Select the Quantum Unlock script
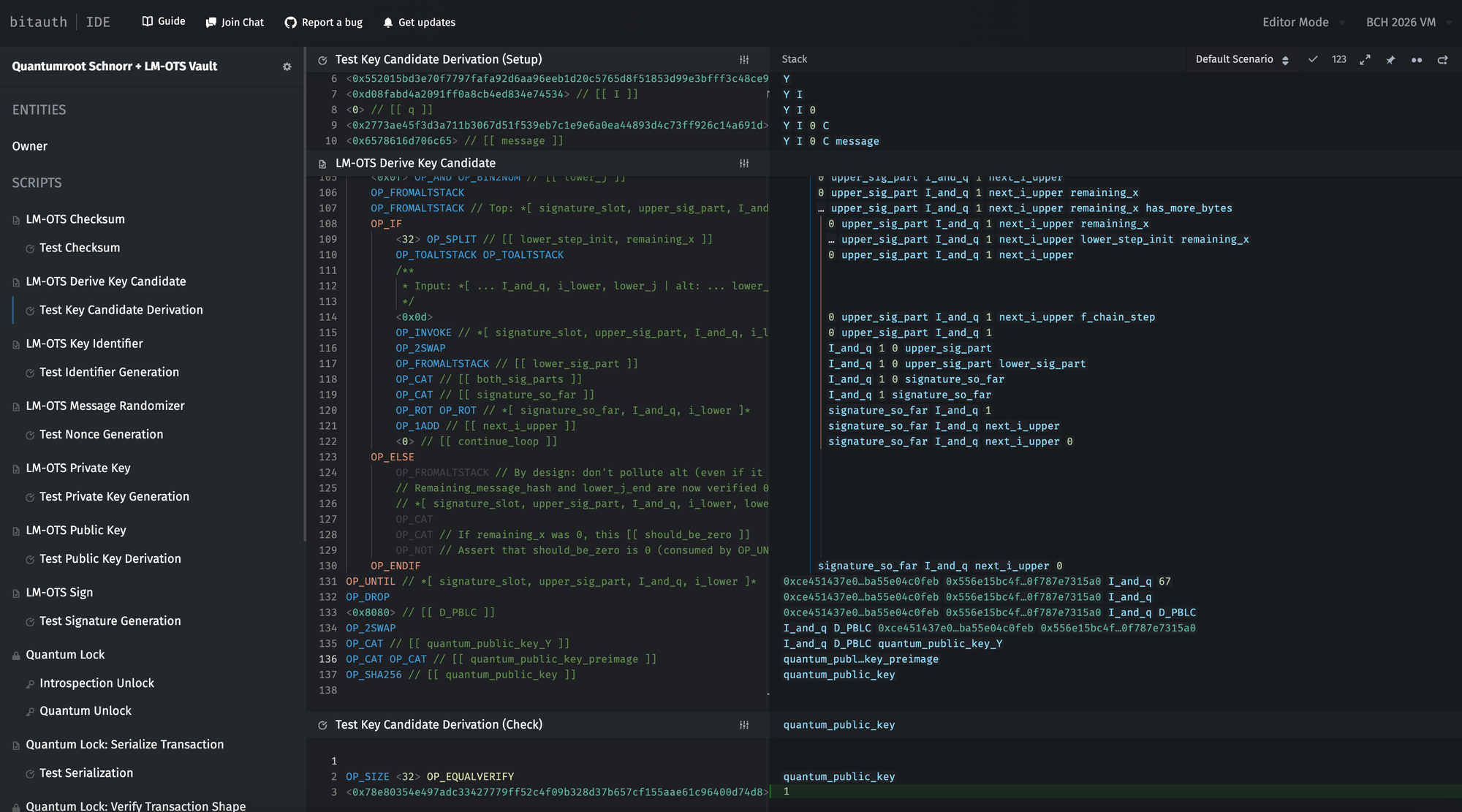The height and width of the screenshot is (812, 1462). [x=86, y=710]
